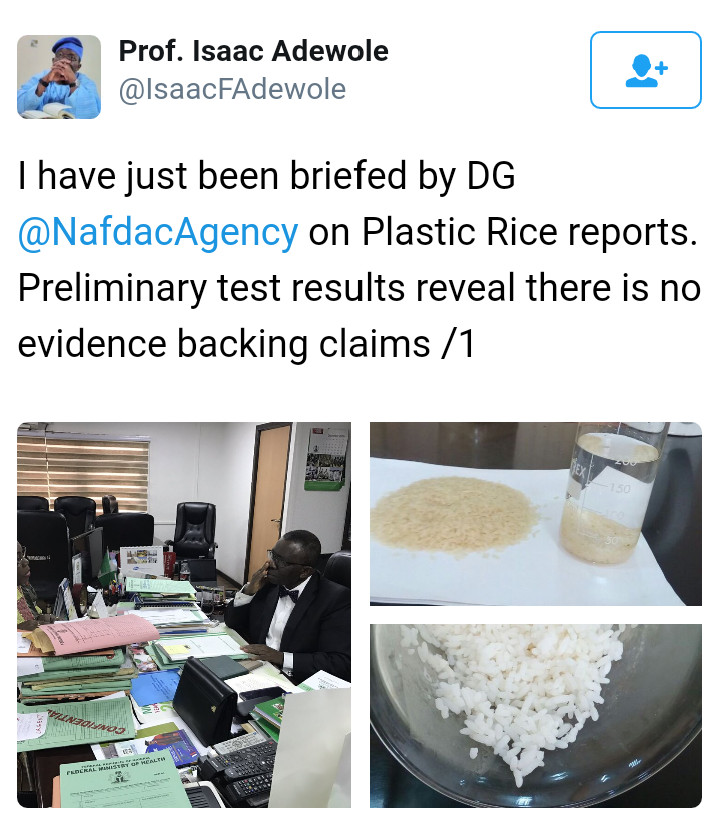Screen dimensions: 719x817
Task: Open the @NafdacAgency mention link
Action: pos(158,231)
